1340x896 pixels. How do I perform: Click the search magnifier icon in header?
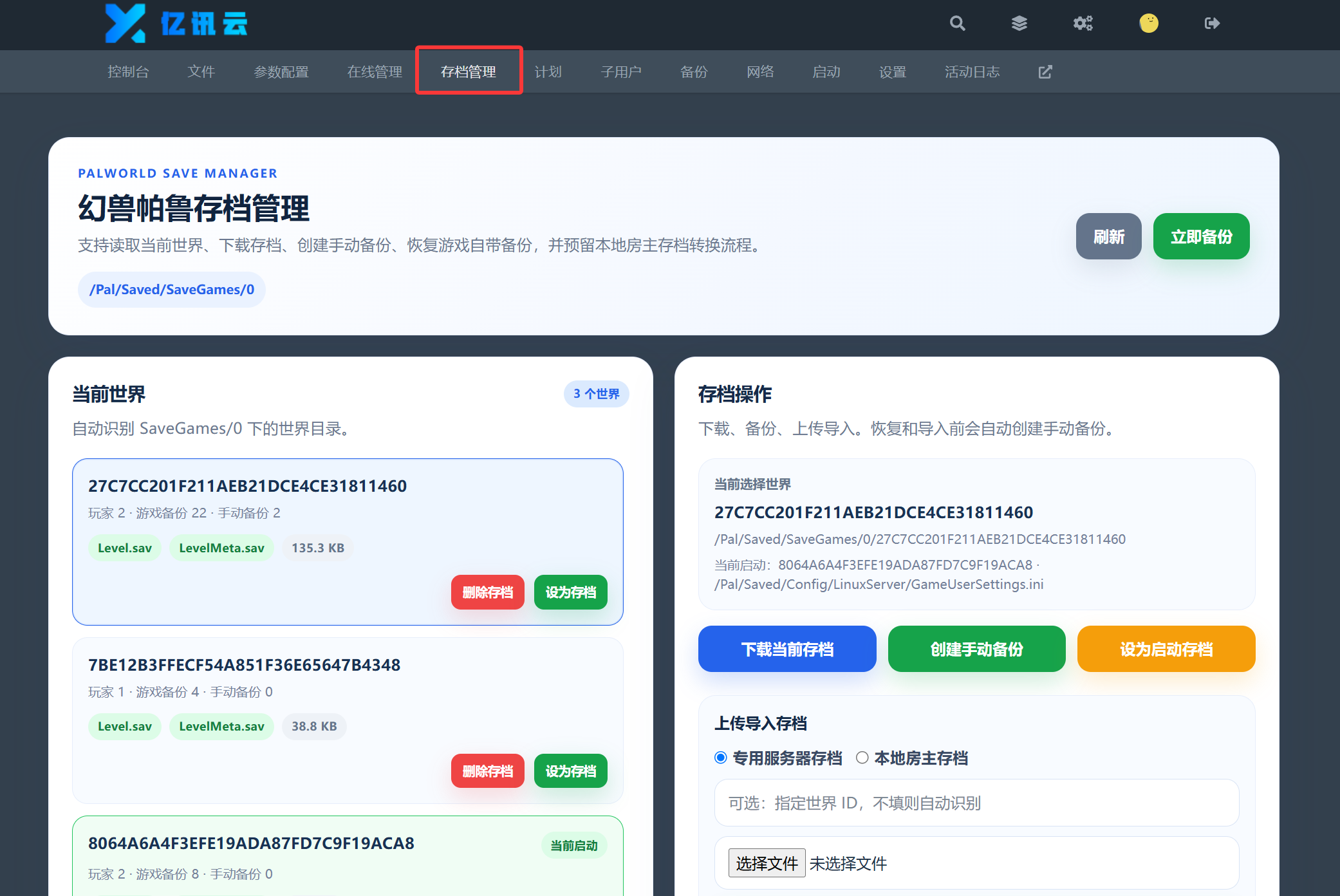click(x=957, y=24)
